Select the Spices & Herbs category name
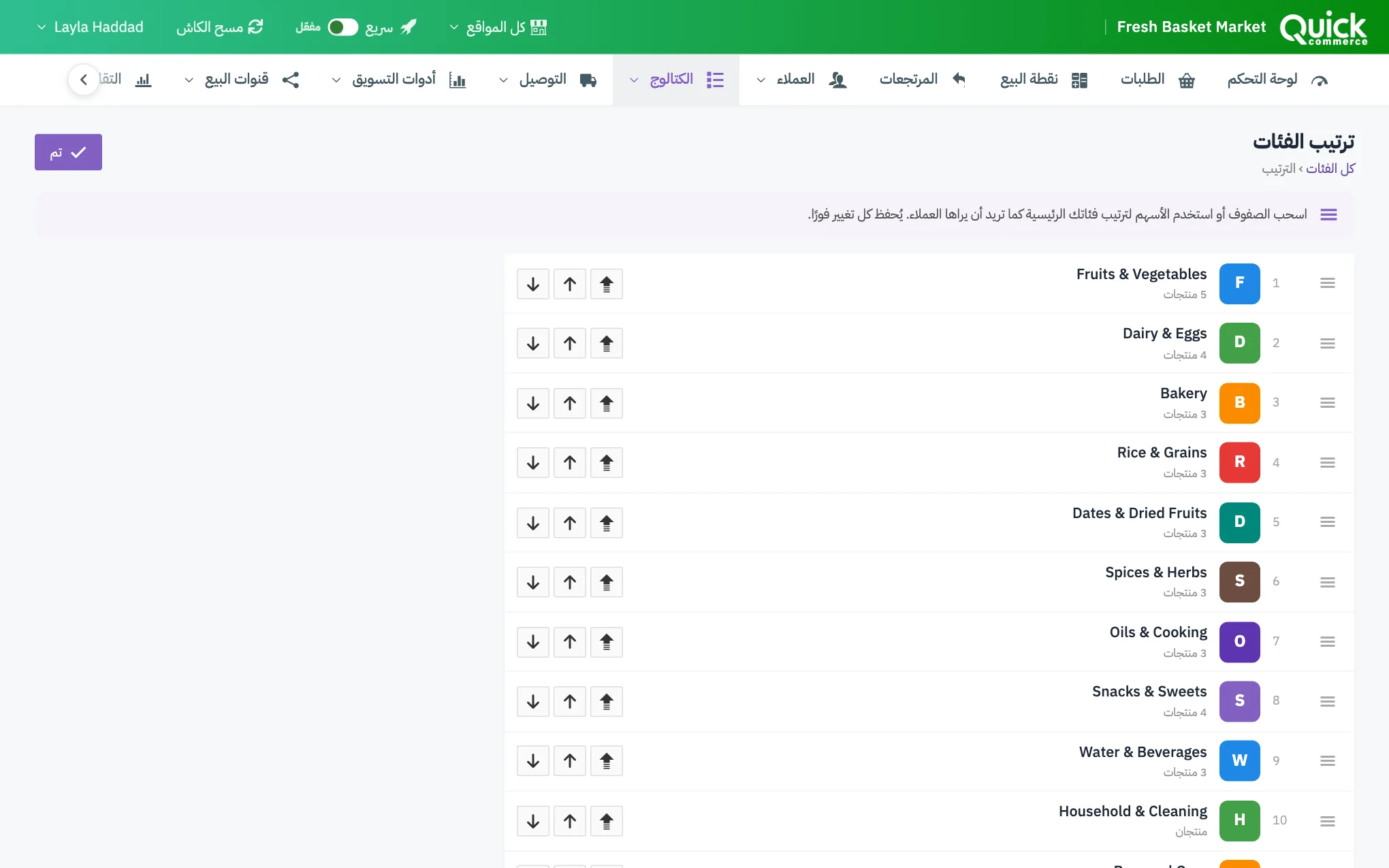 (x=1155, y=573)
